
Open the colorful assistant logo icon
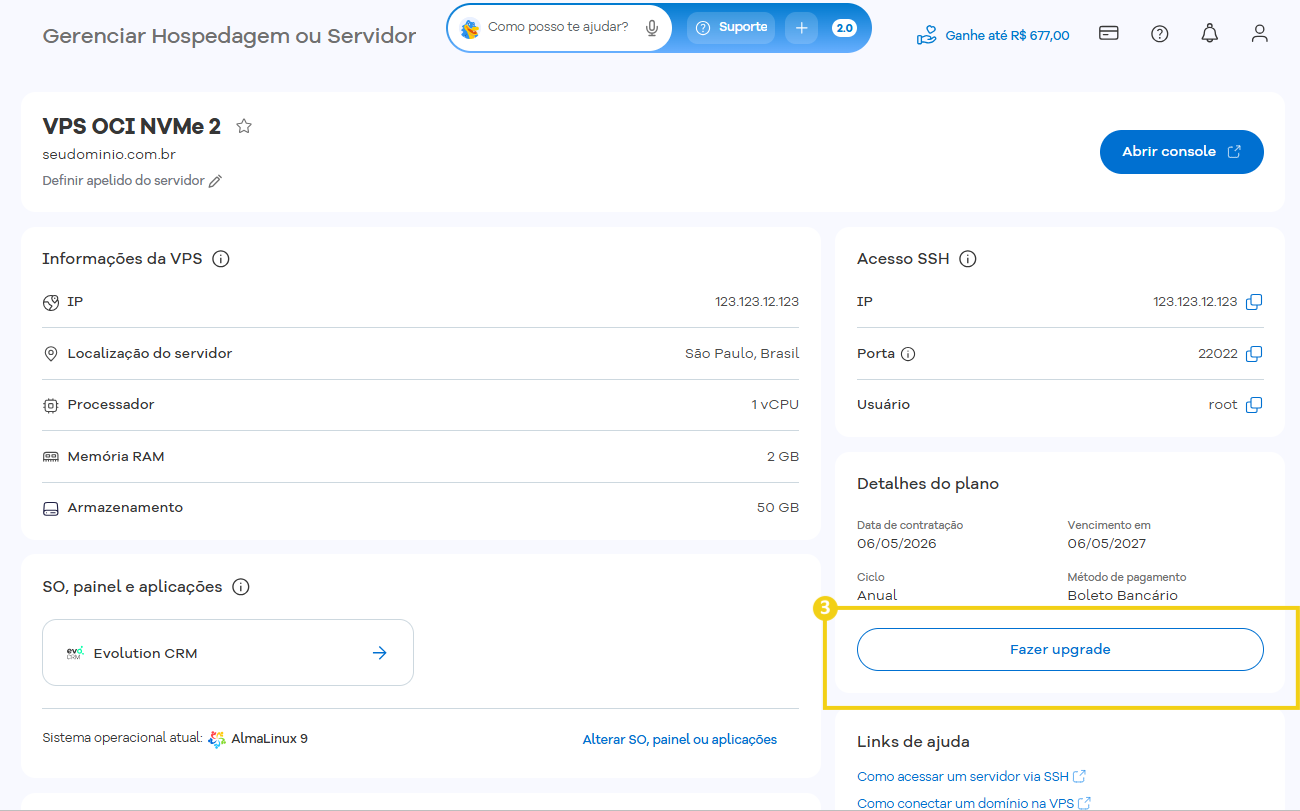(x=469, y=28)
